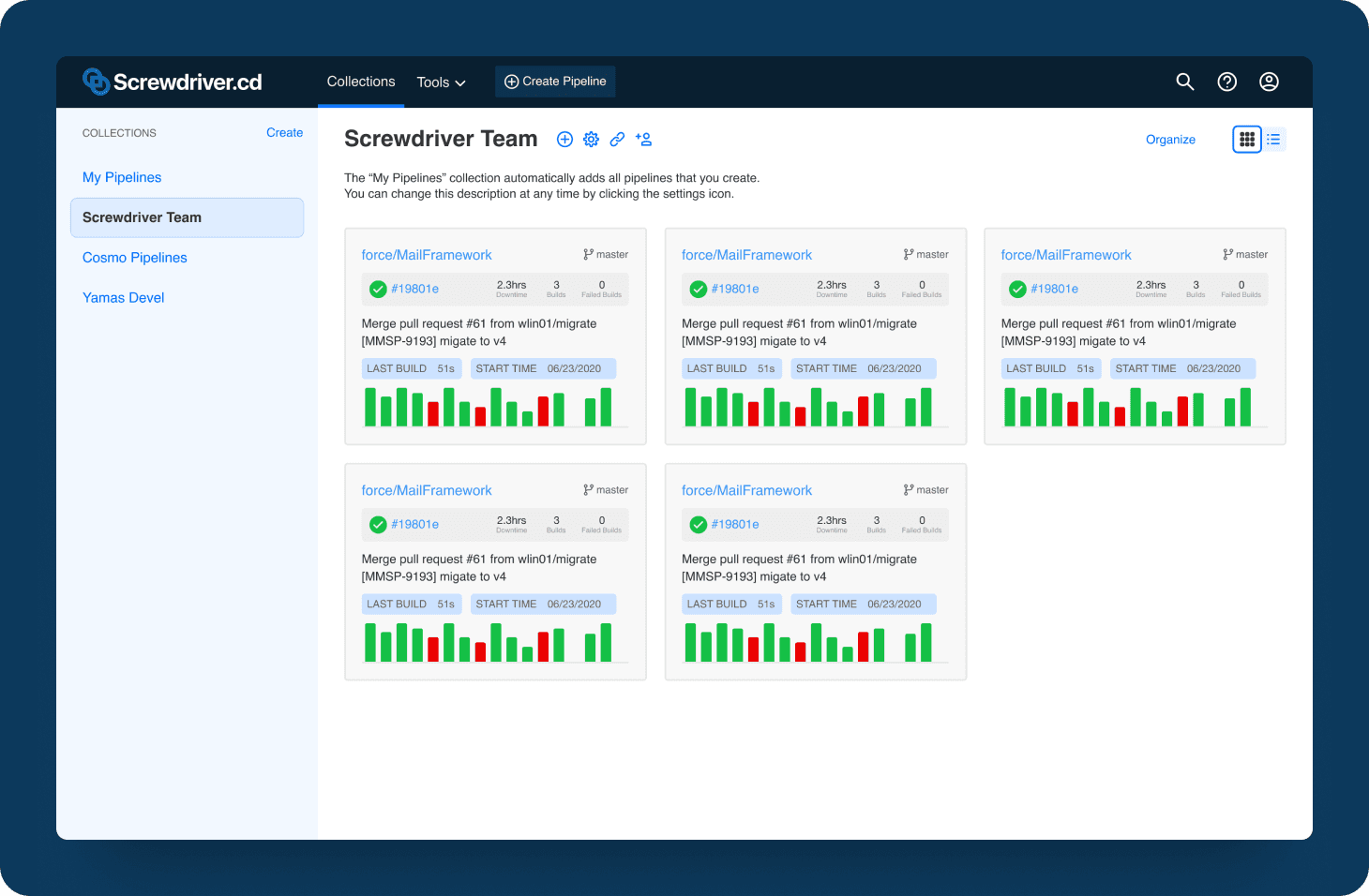Select My Pipelines collection

pos(122,177)
